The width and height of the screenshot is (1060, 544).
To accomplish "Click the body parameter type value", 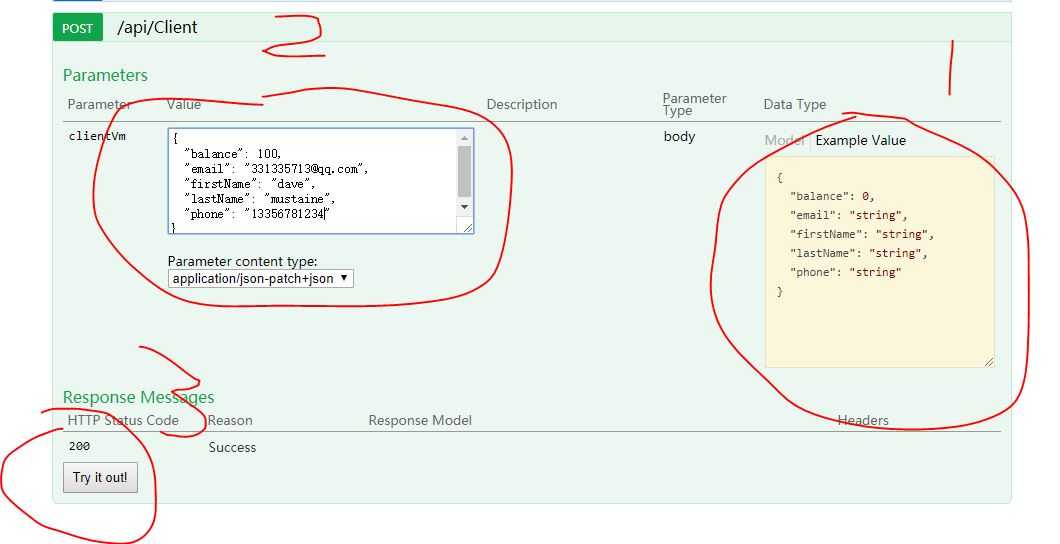I will tap(679, 136).
